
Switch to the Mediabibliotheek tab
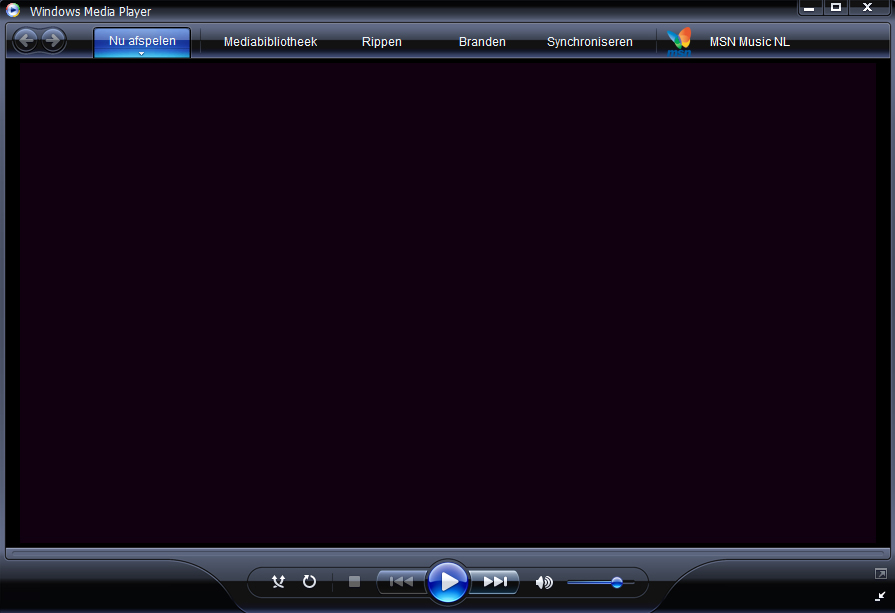(x=270, y=42)
